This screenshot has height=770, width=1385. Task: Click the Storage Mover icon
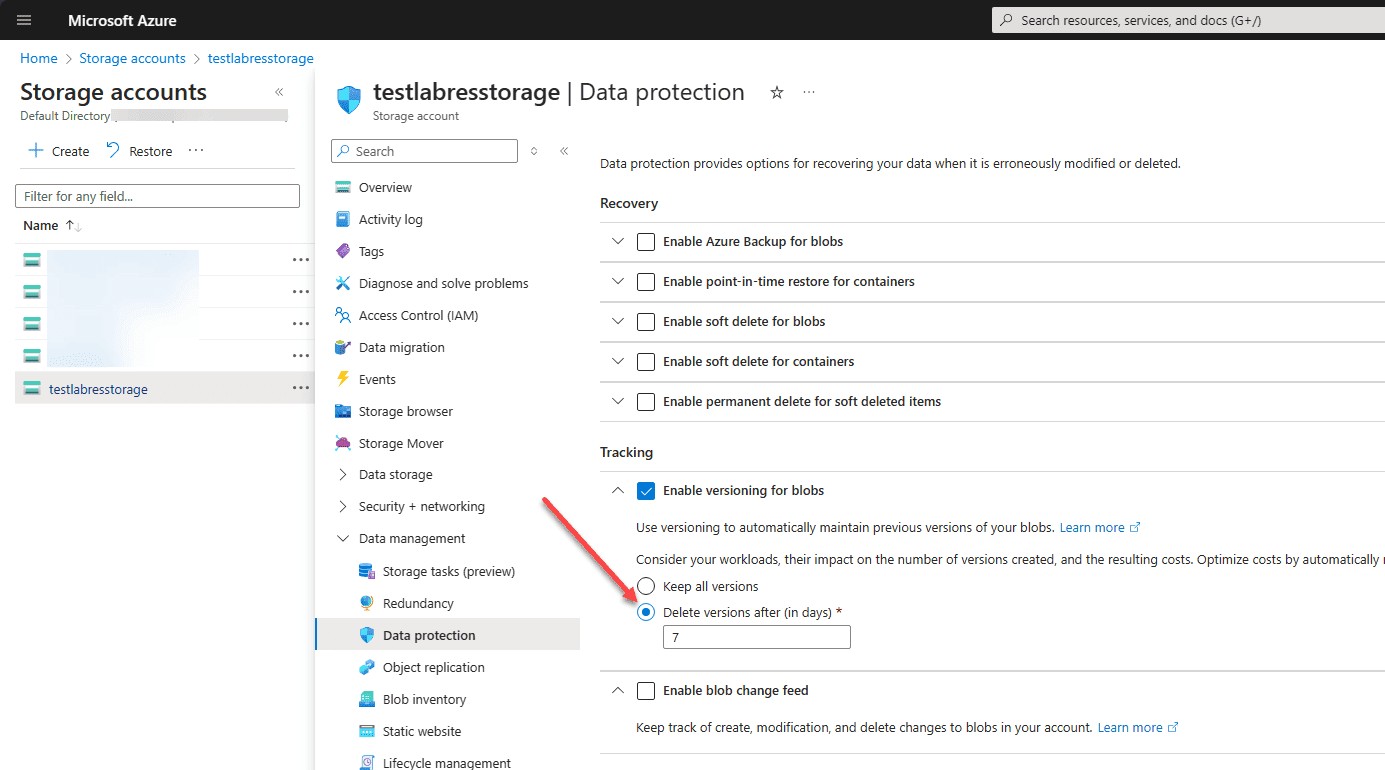pos(343,443)
